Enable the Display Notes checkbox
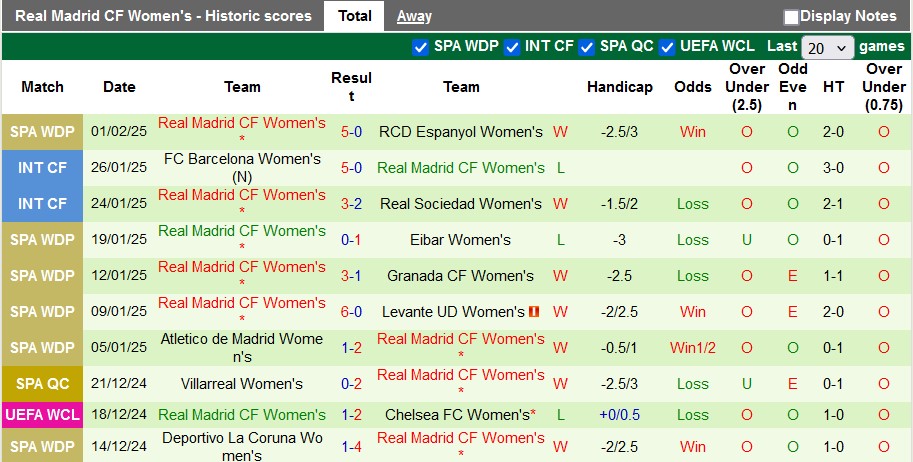 point(791,17)
